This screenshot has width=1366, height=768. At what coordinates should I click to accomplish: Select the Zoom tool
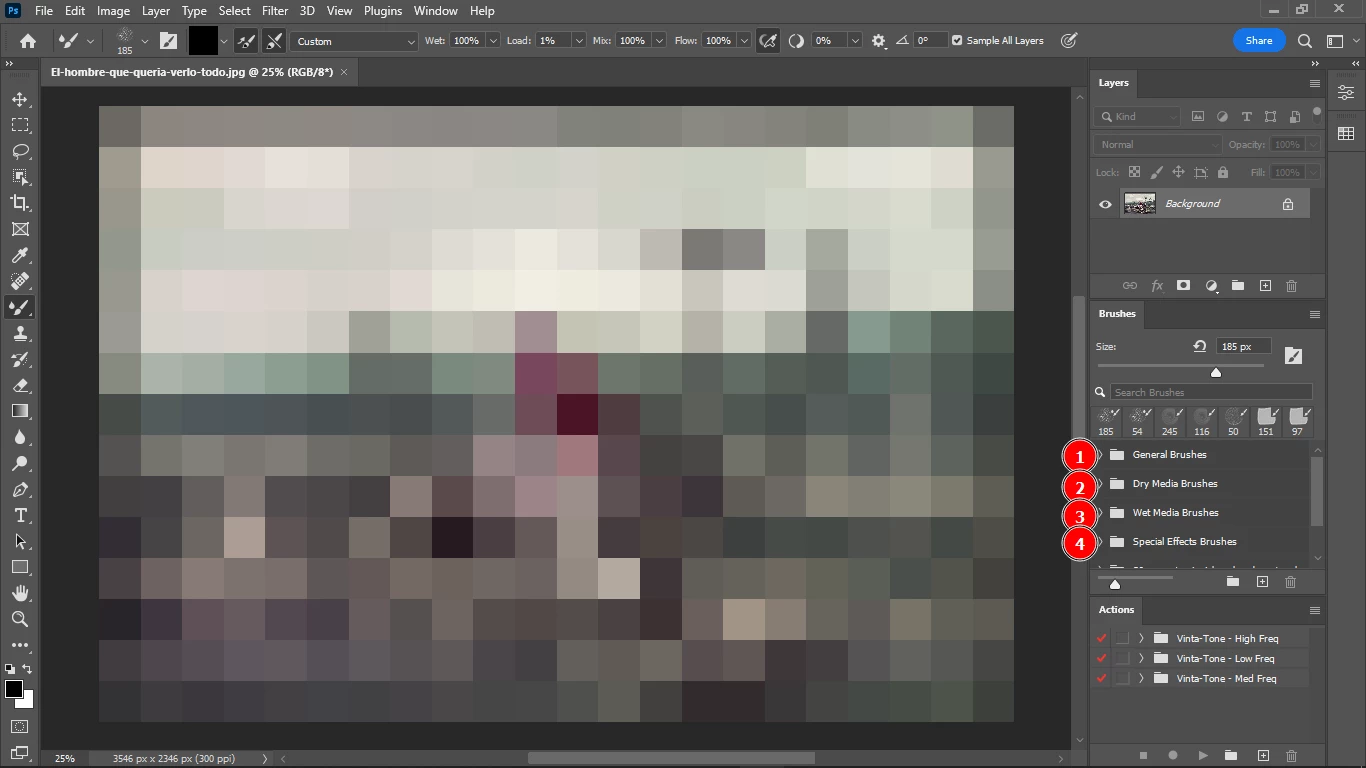click(x=20, y=619)
